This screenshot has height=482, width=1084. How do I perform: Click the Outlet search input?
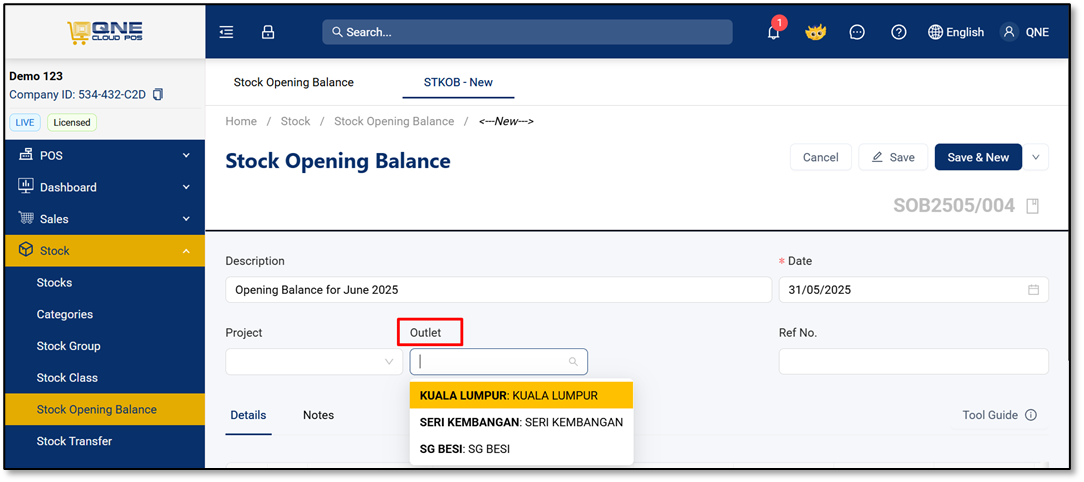[498, 362]
